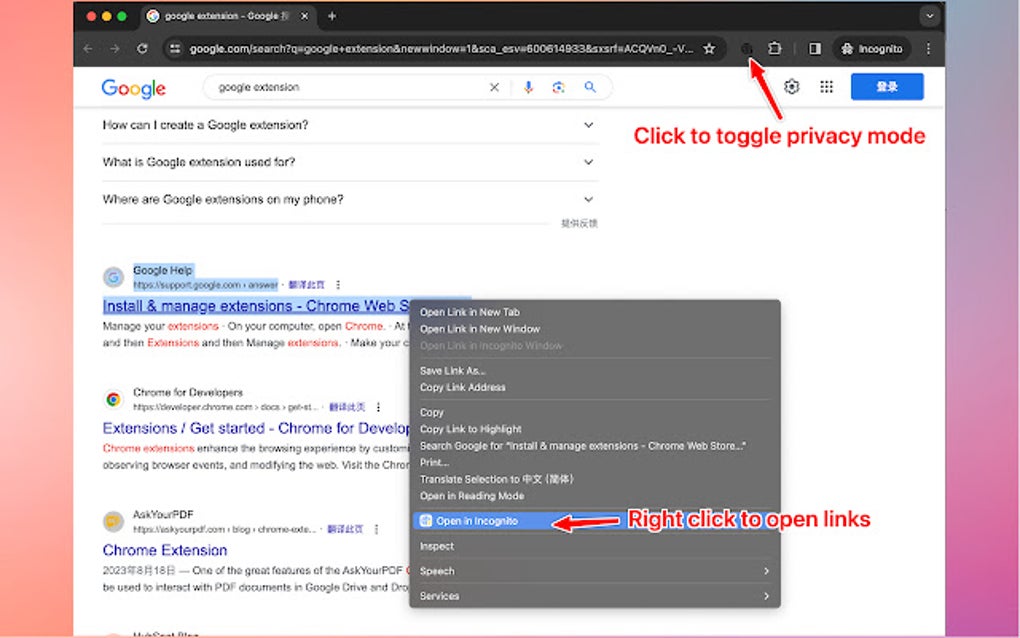Open Extensions / Get started result link
Screen dimensions: 1020x638
[x=256, y=428]
